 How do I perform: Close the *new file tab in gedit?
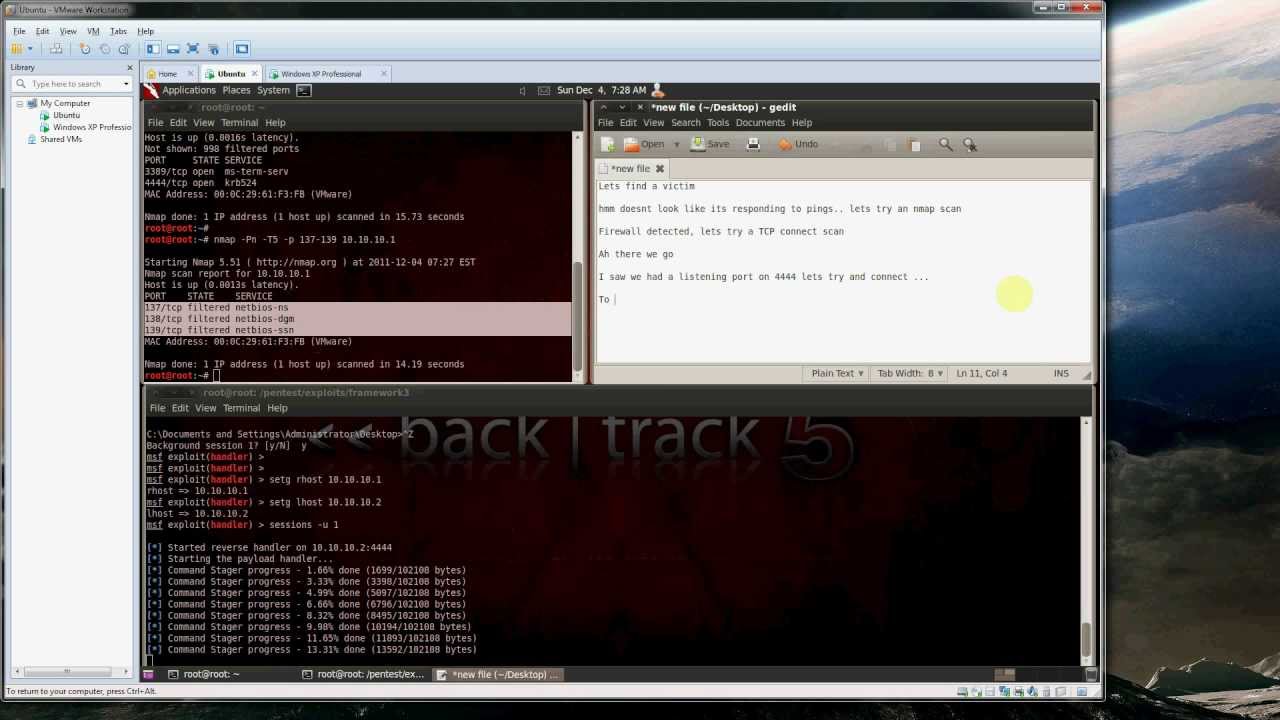[x=659, y=169]
